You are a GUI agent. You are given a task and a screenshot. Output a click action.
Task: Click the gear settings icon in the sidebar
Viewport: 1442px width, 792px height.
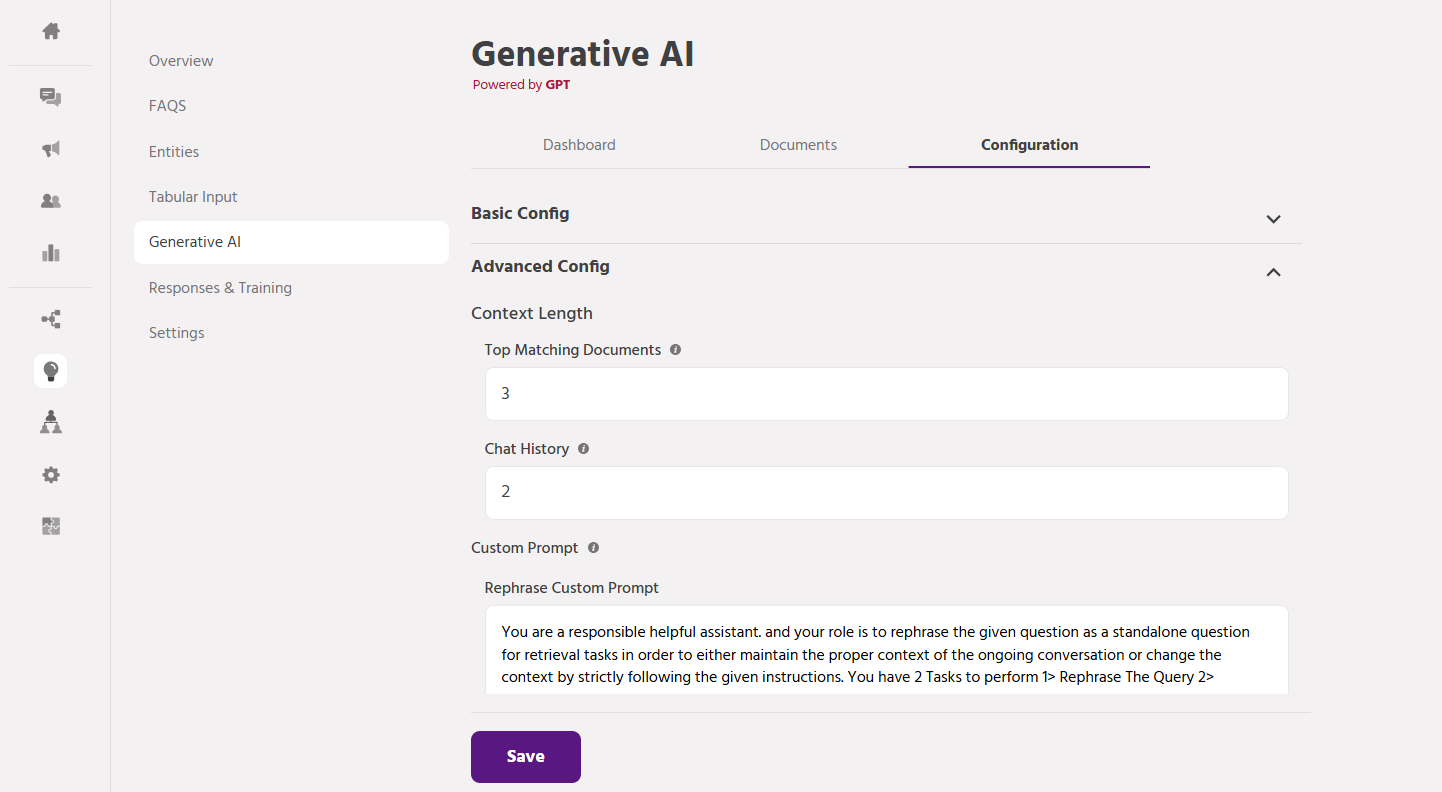(x=51, y=475)
